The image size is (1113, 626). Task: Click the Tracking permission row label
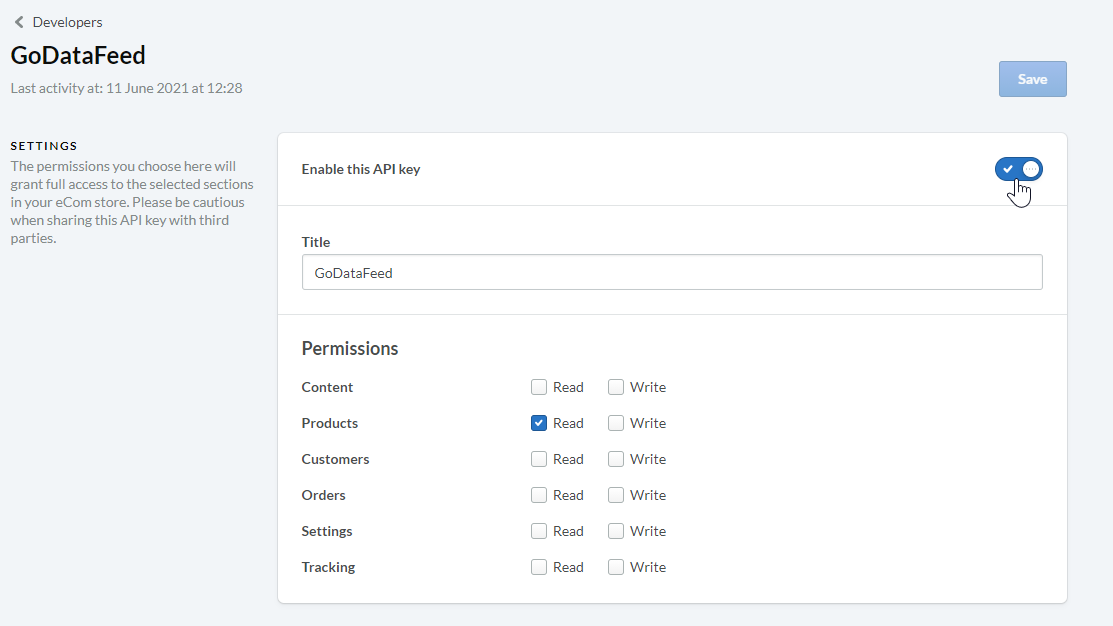pos(328,567)
